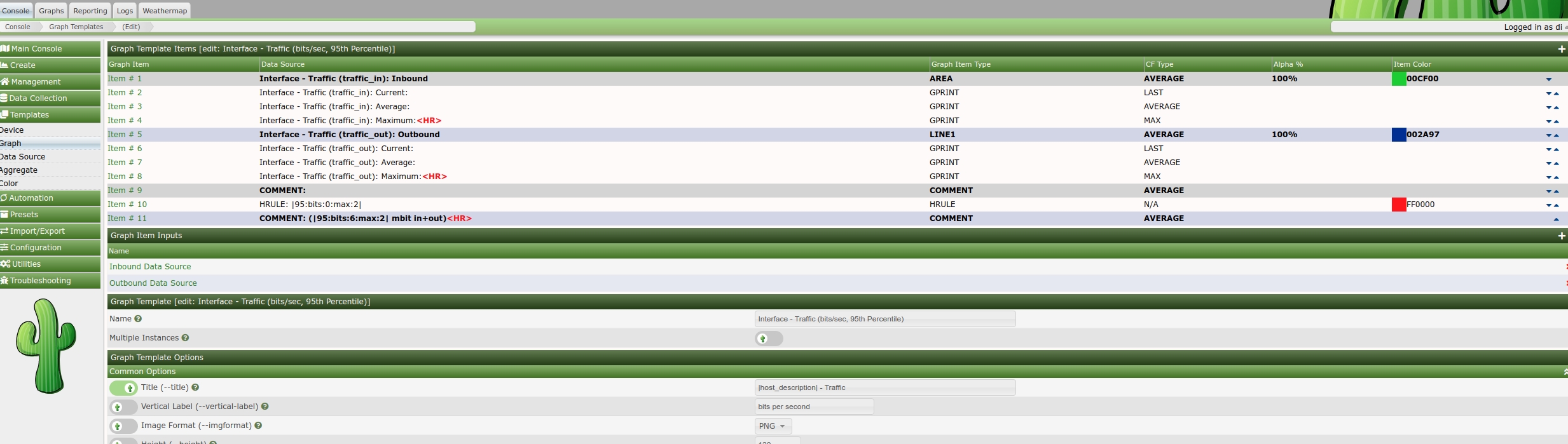Screen dimensions: 1568x444
Task: Add a new graph item input (plus icon)
Action: click(1561, 236)
